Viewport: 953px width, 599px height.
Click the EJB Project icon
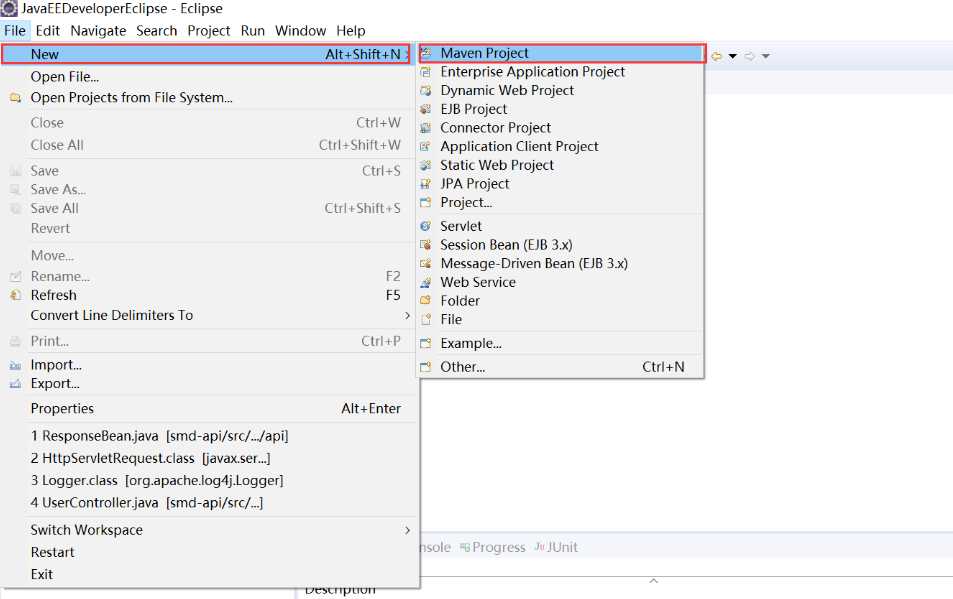(425, 109)
